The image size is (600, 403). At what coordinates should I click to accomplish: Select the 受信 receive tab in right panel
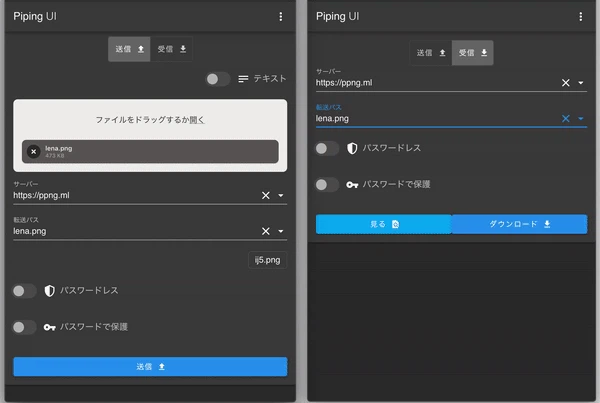point(473,53)
